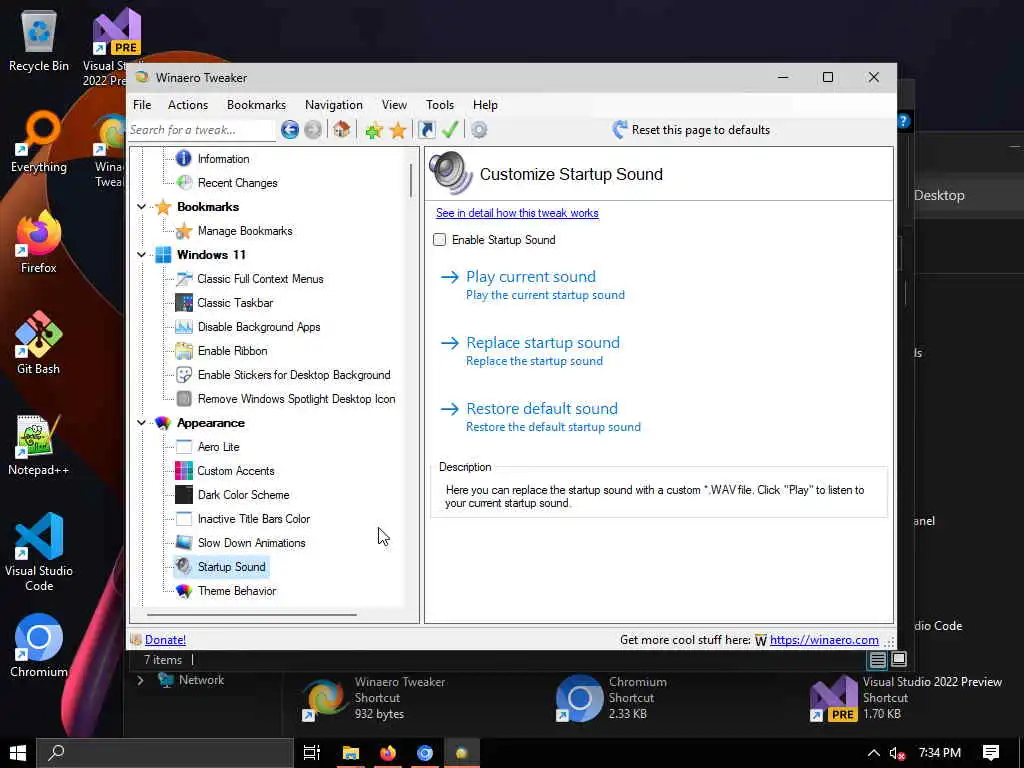Viewport: 1024px width, 768px height.
Task: Add a bookmark with green plus star icon
Action: coord(374,130)
